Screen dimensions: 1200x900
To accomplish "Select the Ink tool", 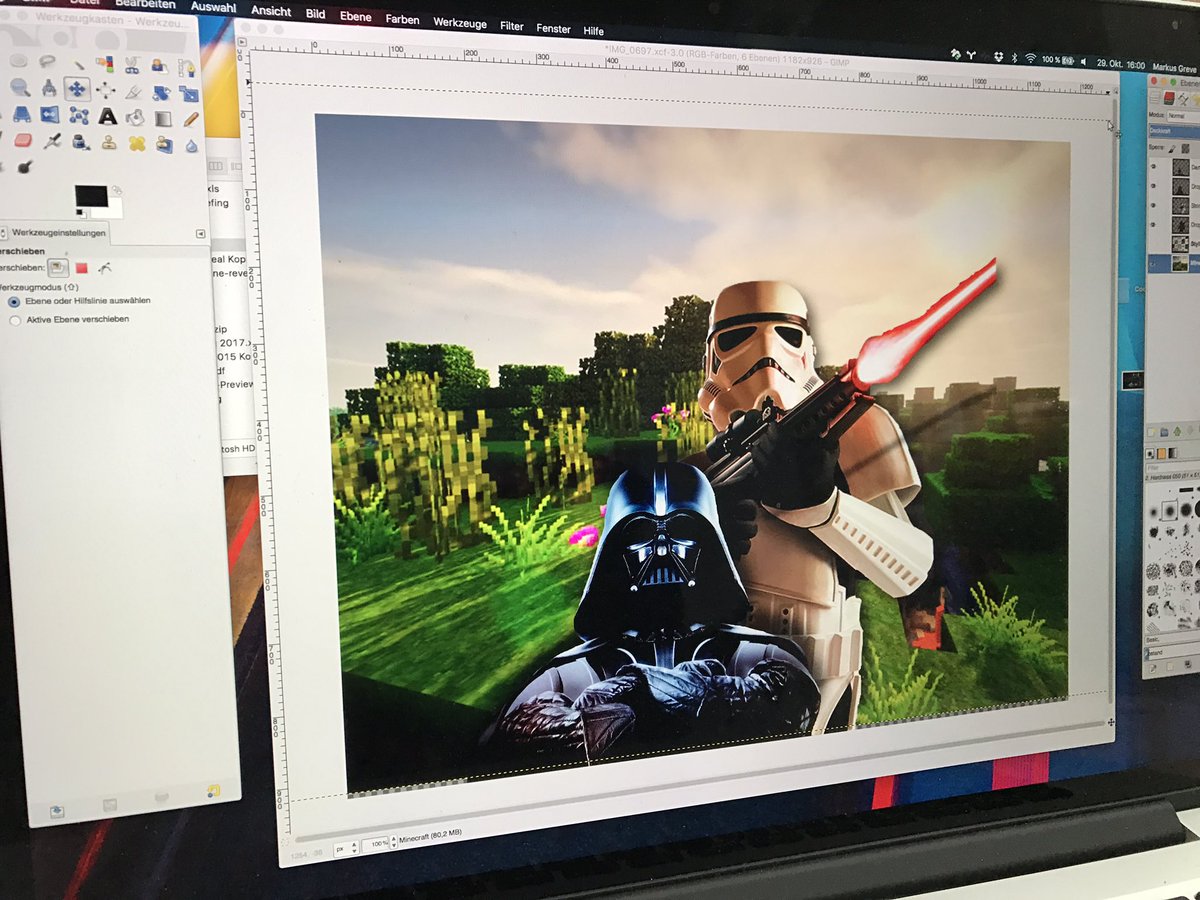I will pyautogui.click(x=79, y=142).
